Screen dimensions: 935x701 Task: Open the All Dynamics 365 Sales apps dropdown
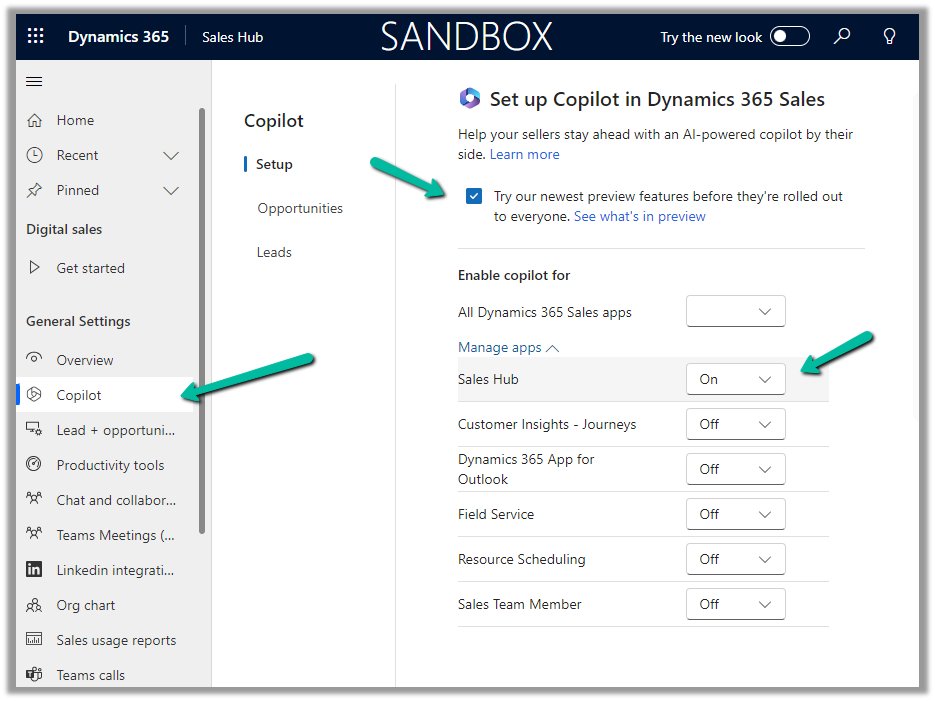735,311
